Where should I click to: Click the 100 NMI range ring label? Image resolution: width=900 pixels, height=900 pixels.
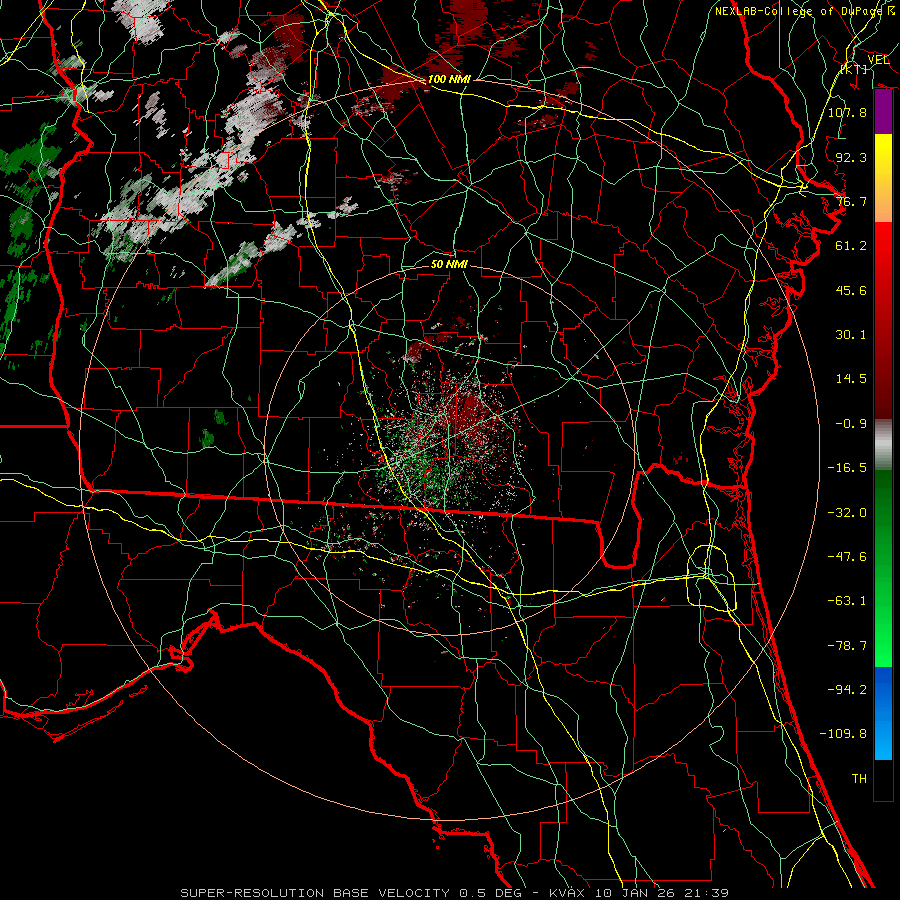point(449,79)
